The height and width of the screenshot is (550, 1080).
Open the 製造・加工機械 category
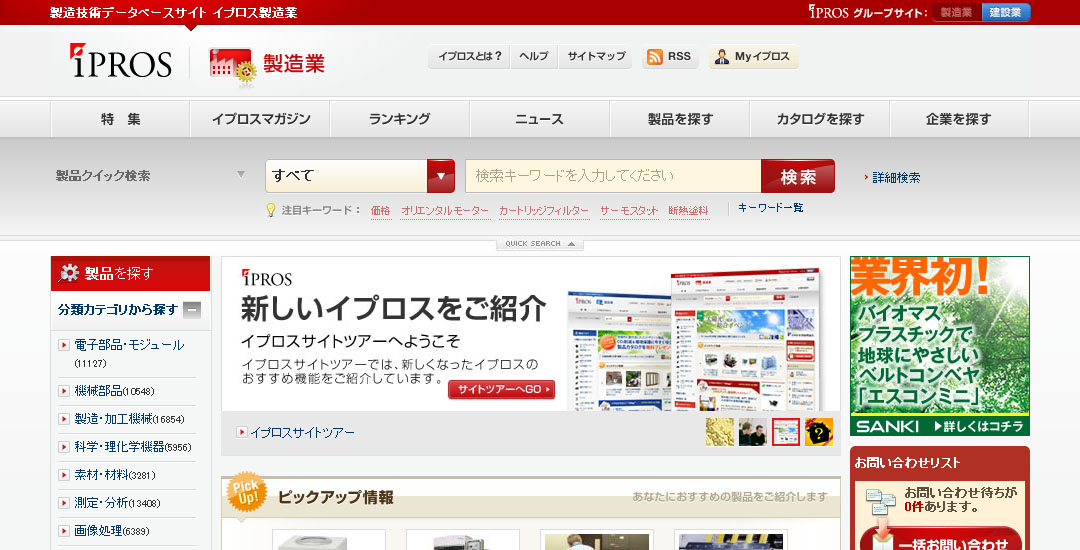114,419
